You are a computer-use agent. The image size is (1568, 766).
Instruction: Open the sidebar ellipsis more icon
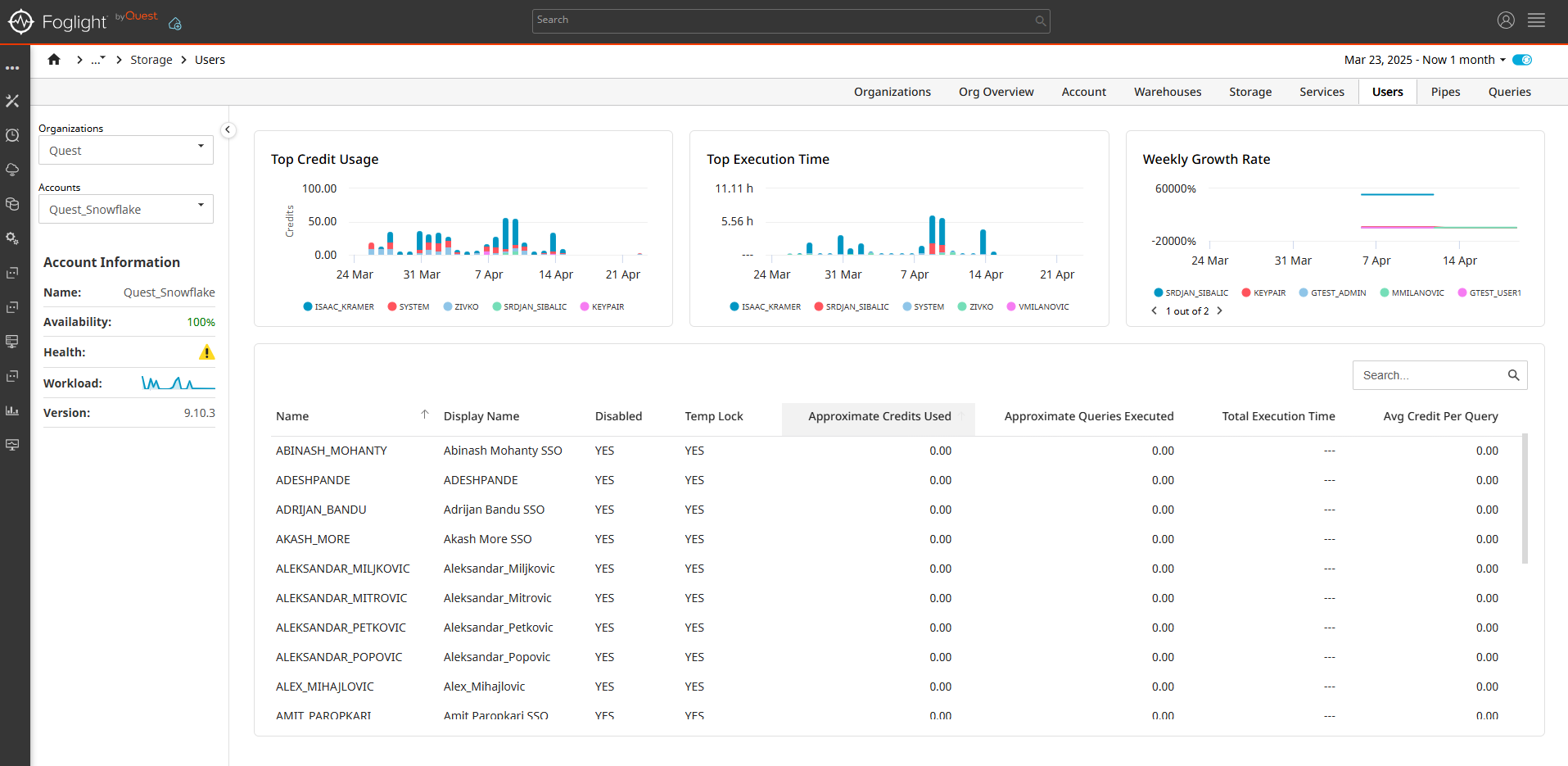[x=12, y=67]
